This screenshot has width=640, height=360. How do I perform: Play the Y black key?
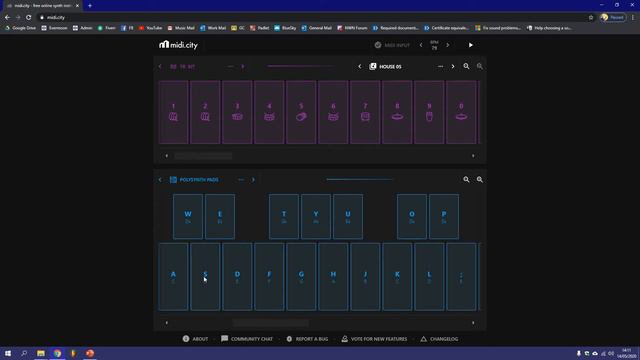coord(316,217)
